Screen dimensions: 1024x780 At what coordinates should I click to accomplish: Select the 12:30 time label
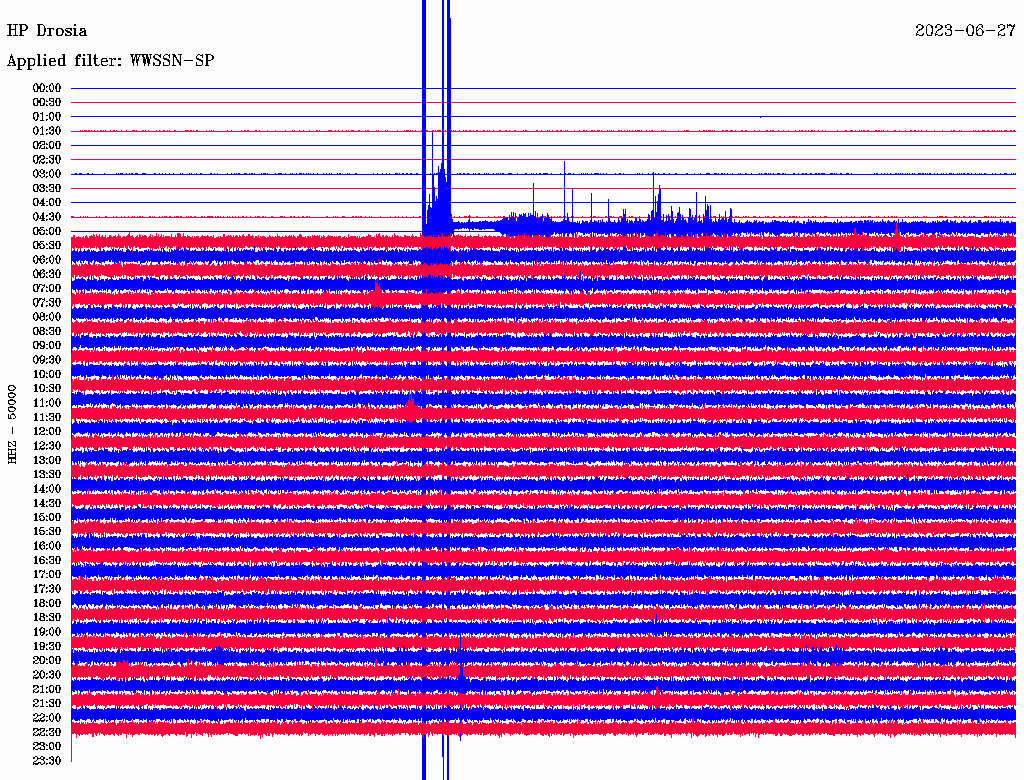tap(47, 446)
